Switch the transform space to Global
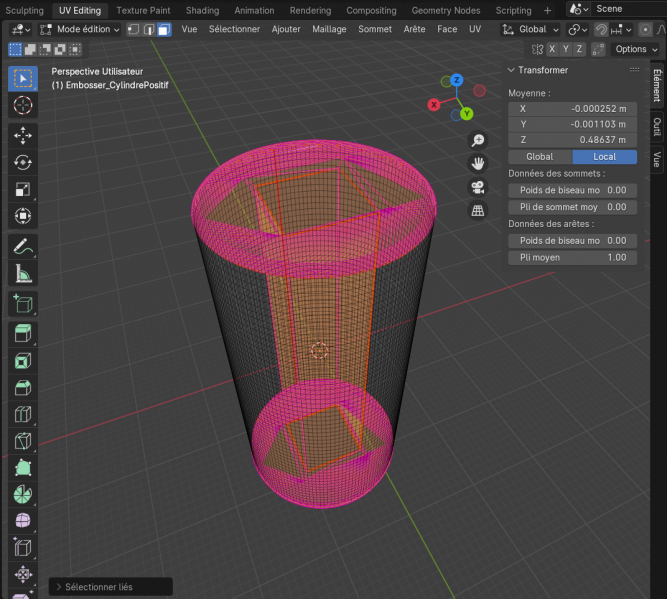Image resolution: width=667 pixels, height=599 pixels. [539, 156]
